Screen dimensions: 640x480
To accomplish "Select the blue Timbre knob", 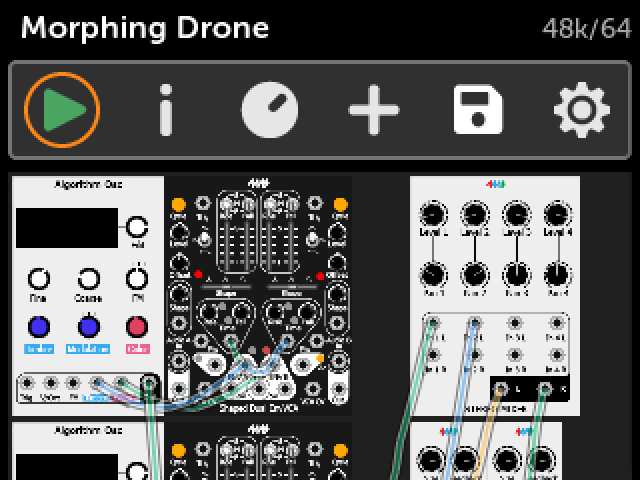I will (x=39, y=327).
